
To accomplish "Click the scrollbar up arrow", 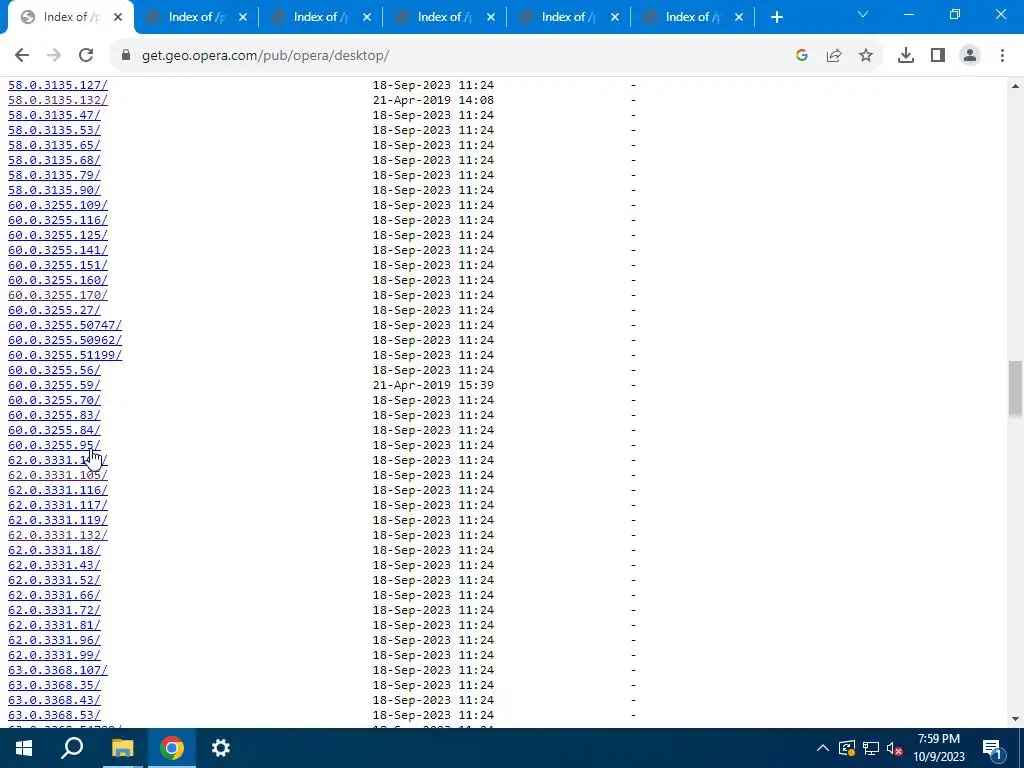I will tap(1015, 86).
